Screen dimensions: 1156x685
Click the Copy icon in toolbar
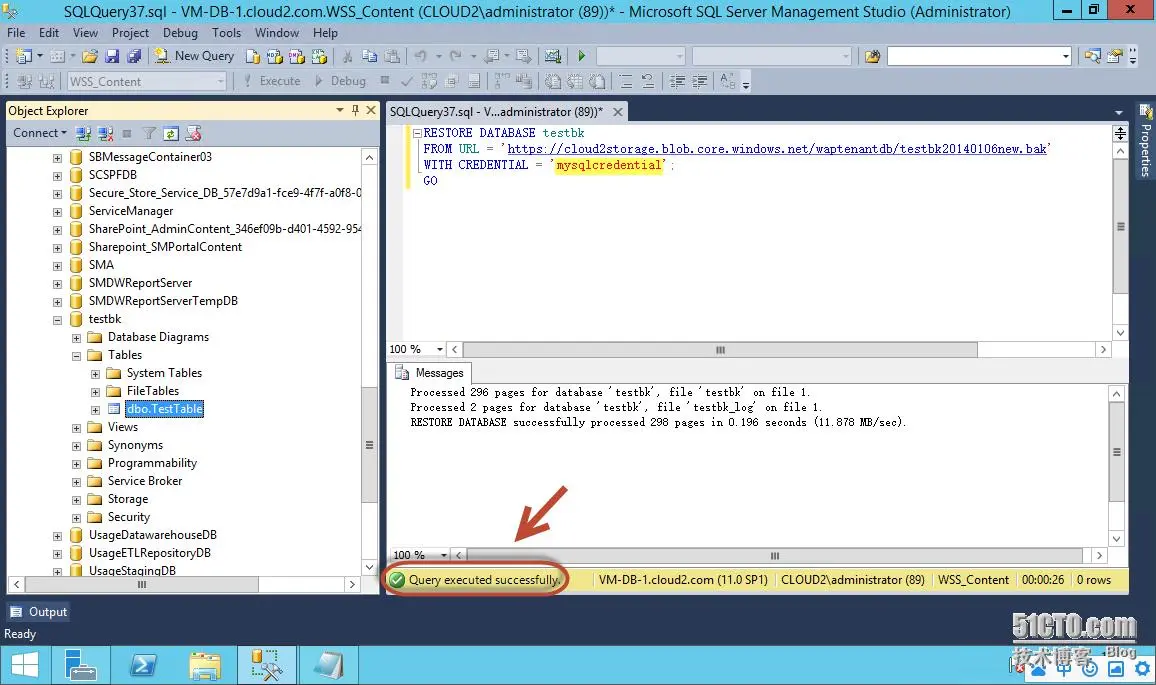click(369, 56)
